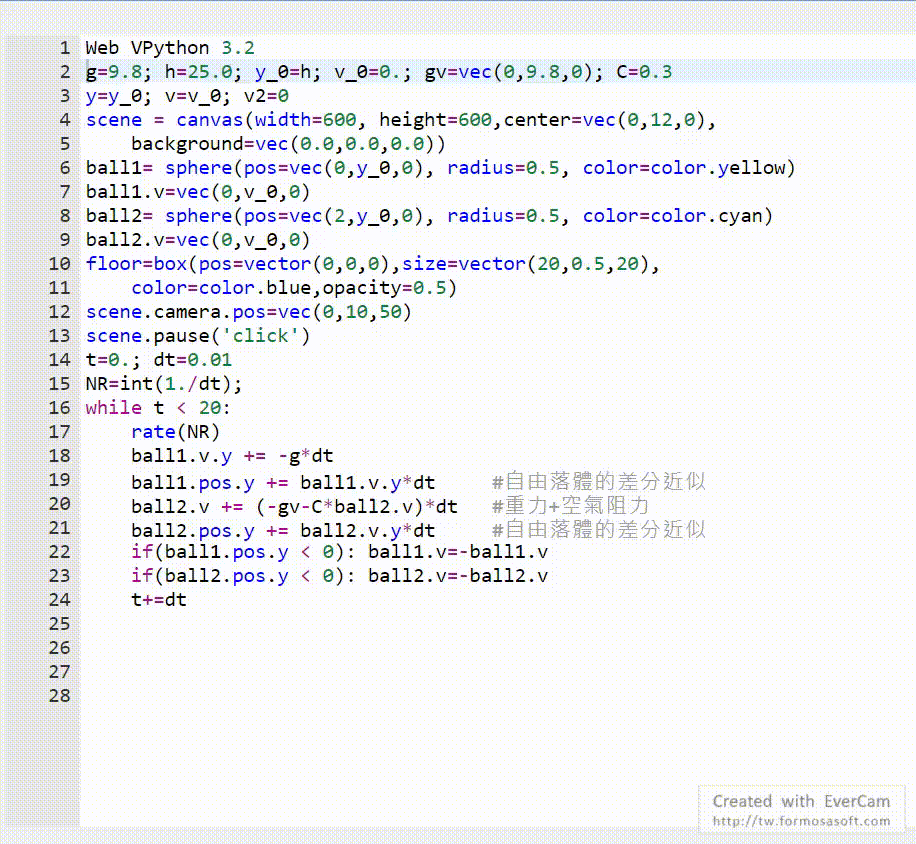Click '(-gv-C*ball2.v)*dt' on line 20
Screen dimensions: 916x844
pyautogui.click(x=356, y=506)
